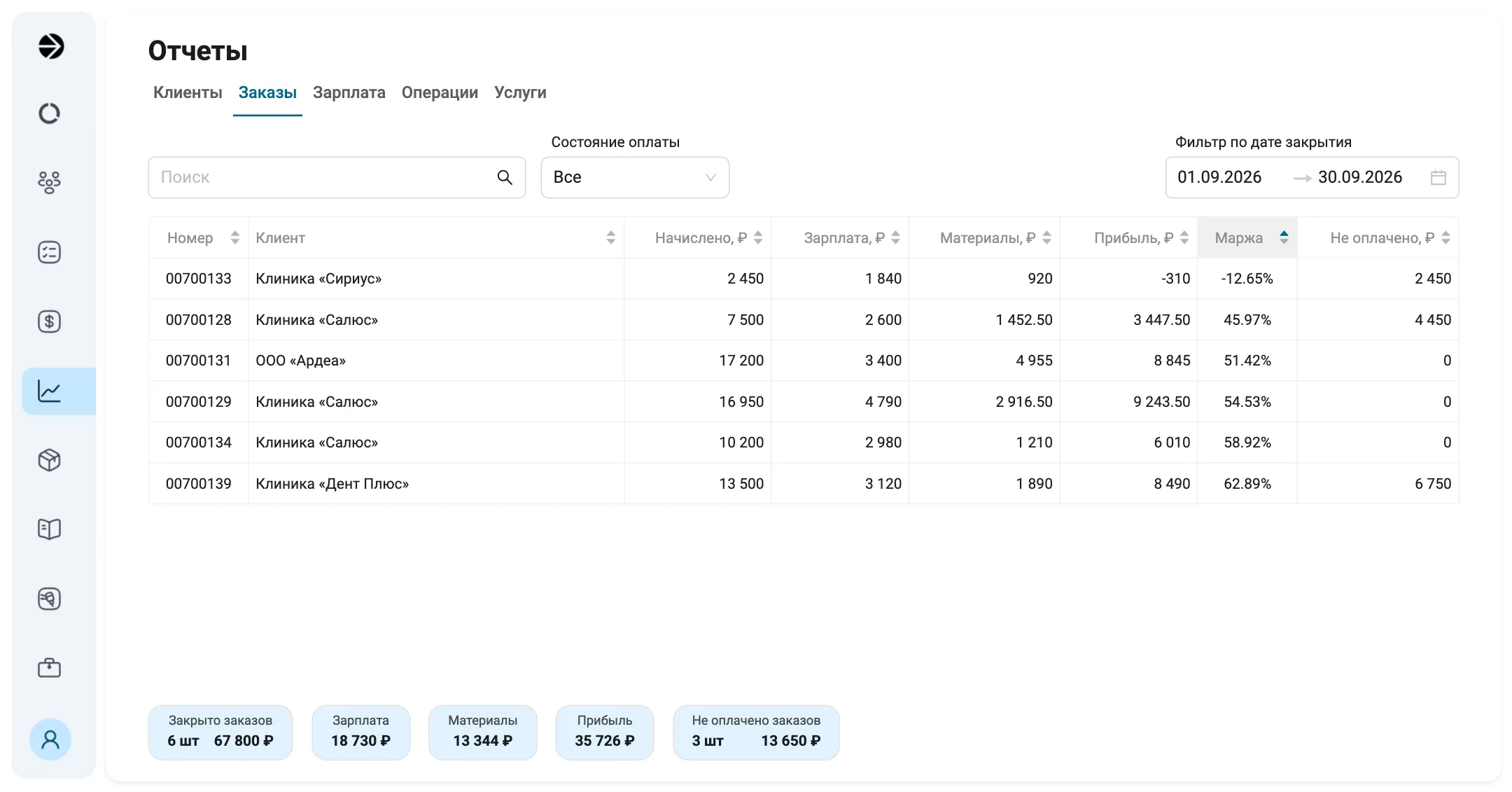1512x792 pixels.
Task: Sort by Начислено column arrows
Action: tap(758, 238)
